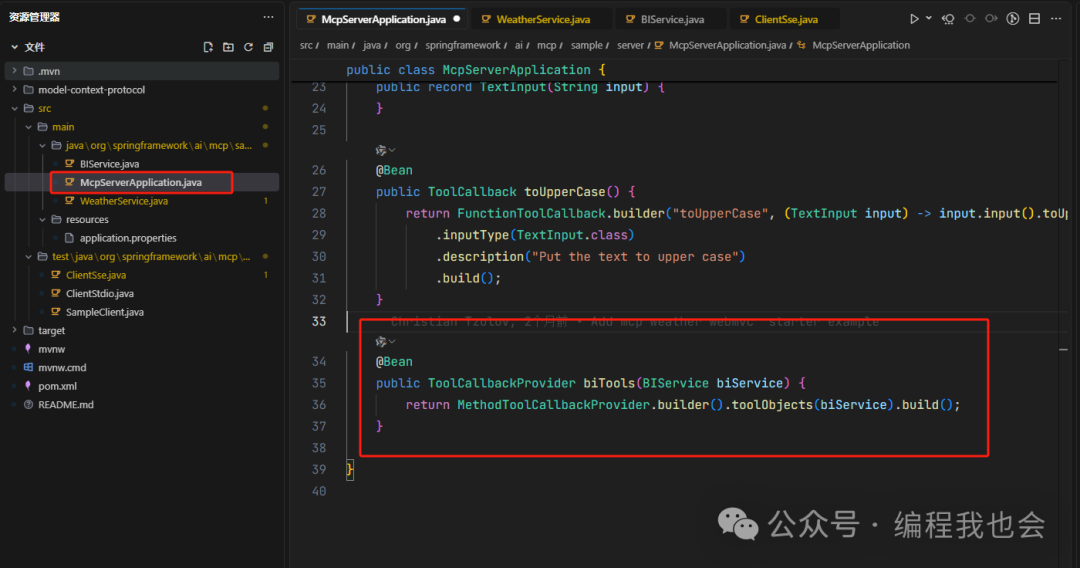Screen dimensions: 1080x568
Task: Click the split editor layout icon
Action: coord(1034,19)
